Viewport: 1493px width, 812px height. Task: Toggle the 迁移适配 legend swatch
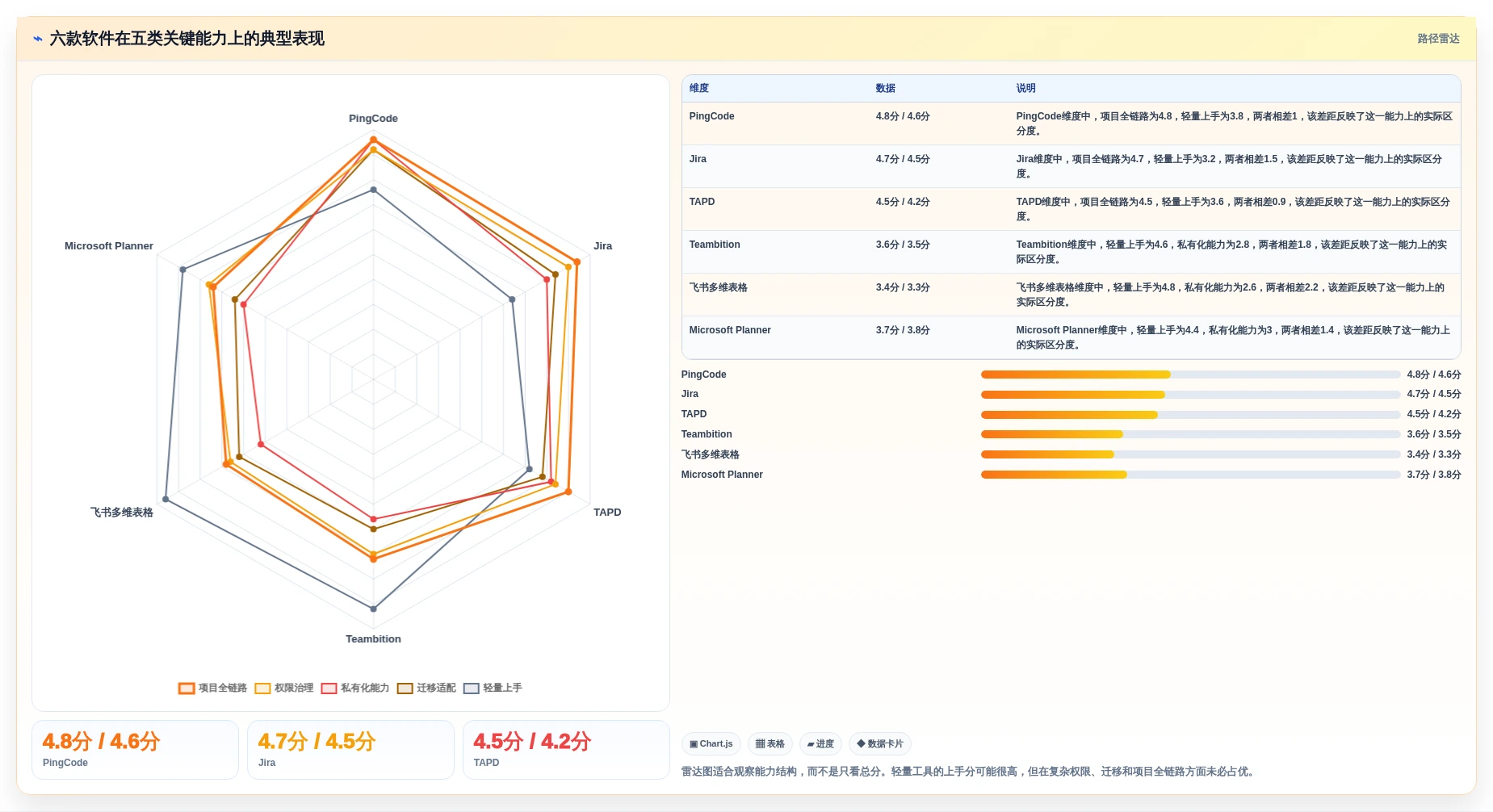405,689
